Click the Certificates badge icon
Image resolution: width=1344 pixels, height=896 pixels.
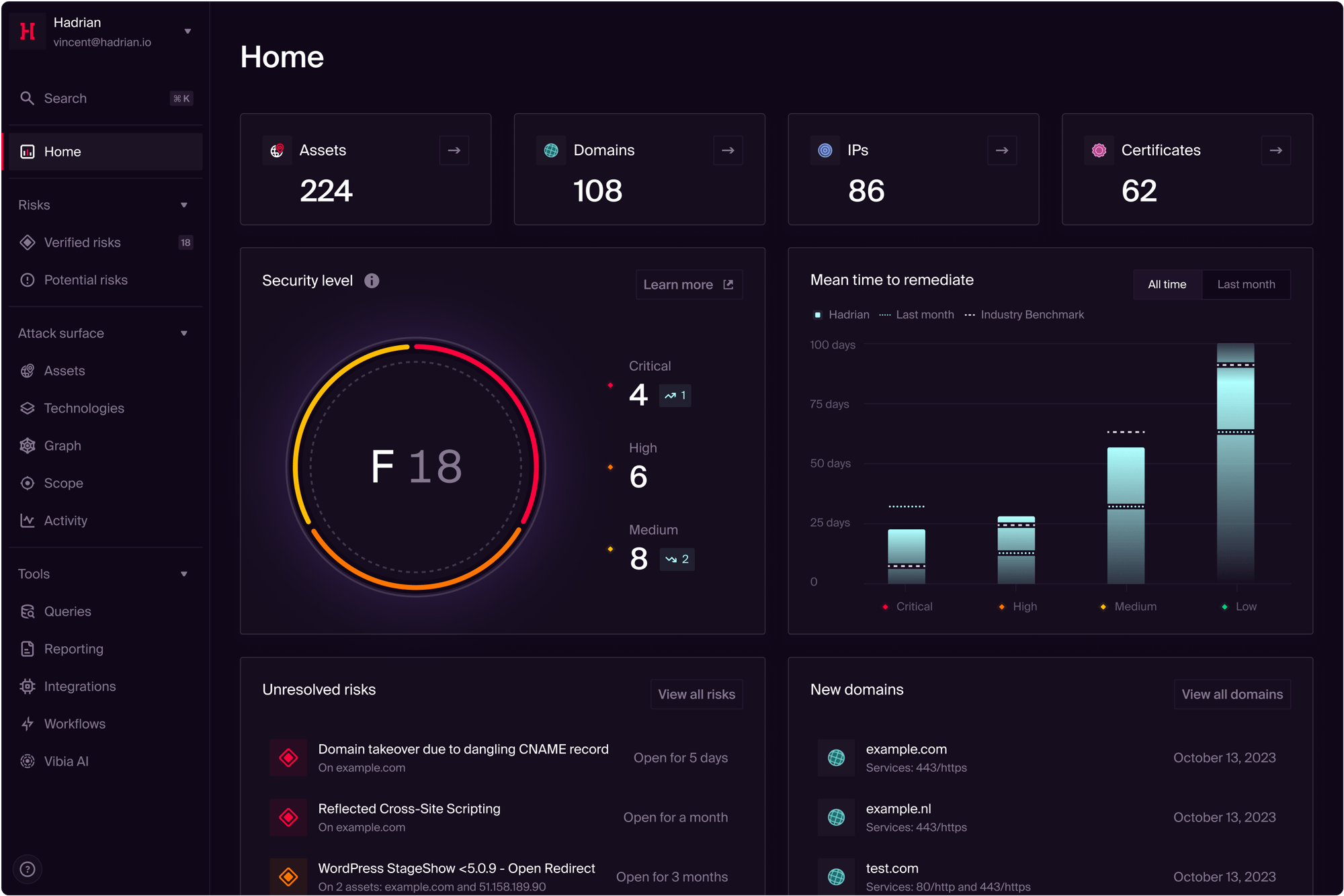point(1099,150)
